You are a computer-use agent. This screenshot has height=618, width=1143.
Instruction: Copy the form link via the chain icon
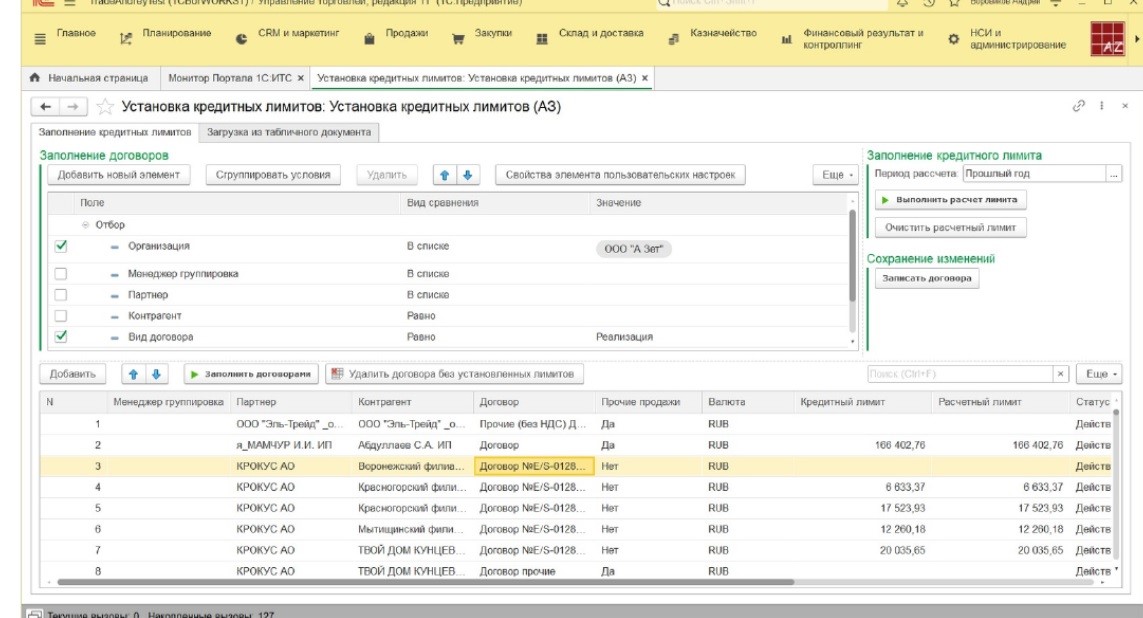point(1079,106)
